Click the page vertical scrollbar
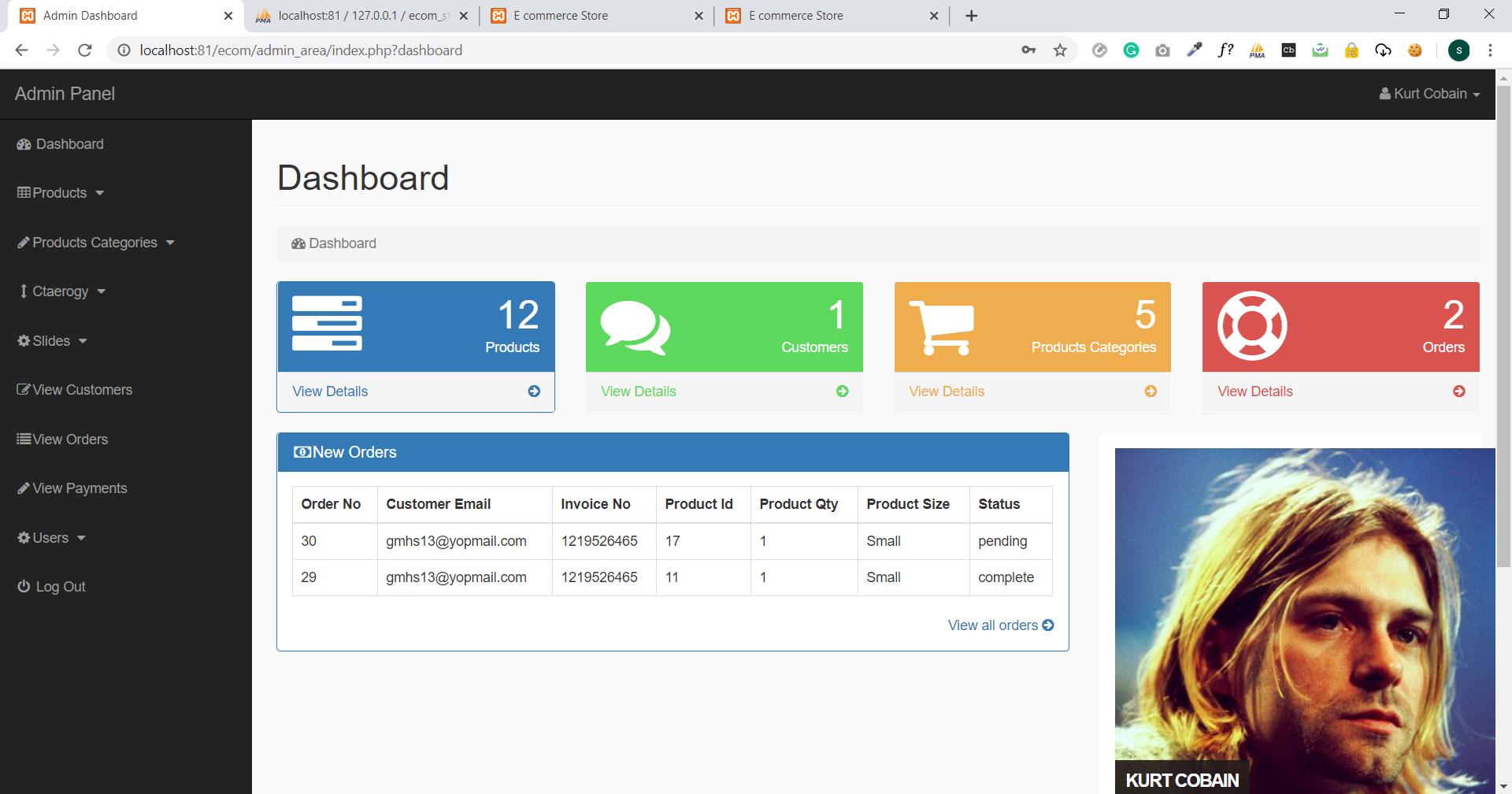This screenshot has width=1512, height=794. click(x=1503, y=325)
